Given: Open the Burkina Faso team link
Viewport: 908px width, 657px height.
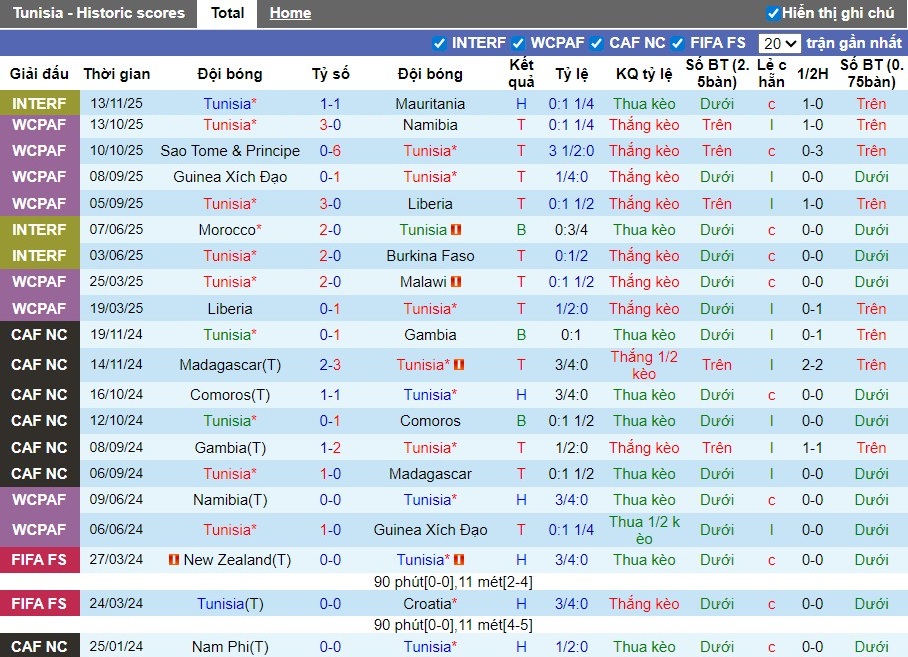Looking at the screenshot, I should coord(430,256).
